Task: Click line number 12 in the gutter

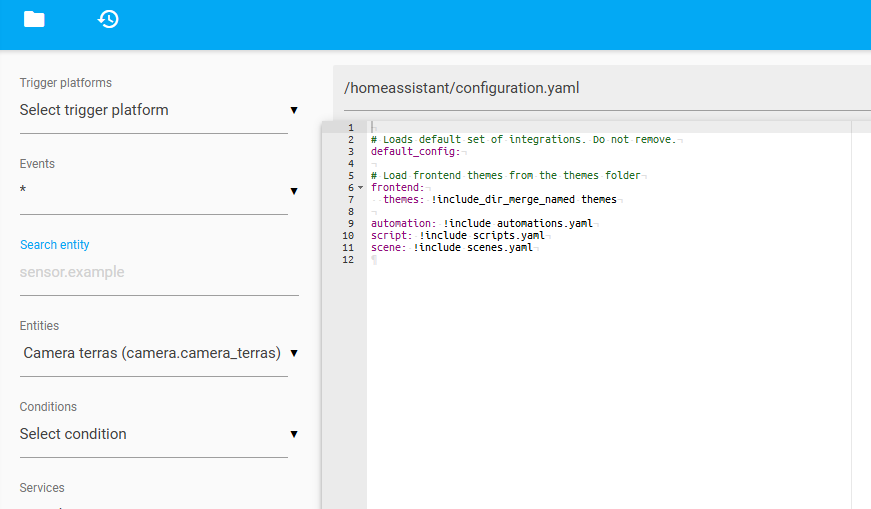Action: tap(348, 260)
